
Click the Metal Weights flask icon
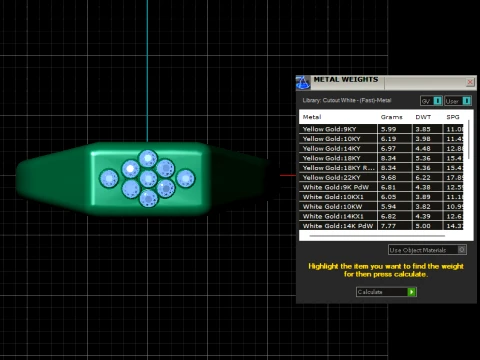[303, 83]
